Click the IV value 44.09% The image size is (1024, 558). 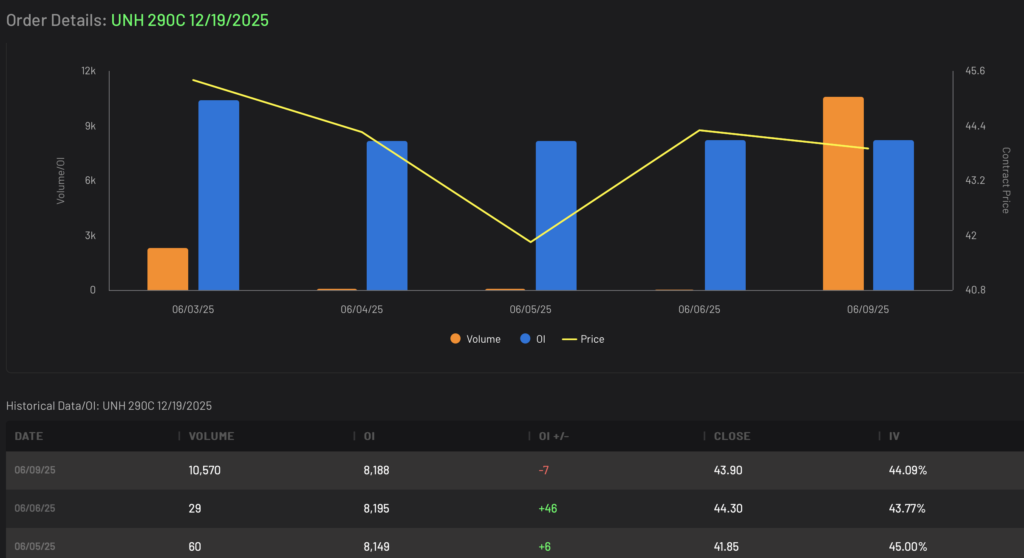907,470
